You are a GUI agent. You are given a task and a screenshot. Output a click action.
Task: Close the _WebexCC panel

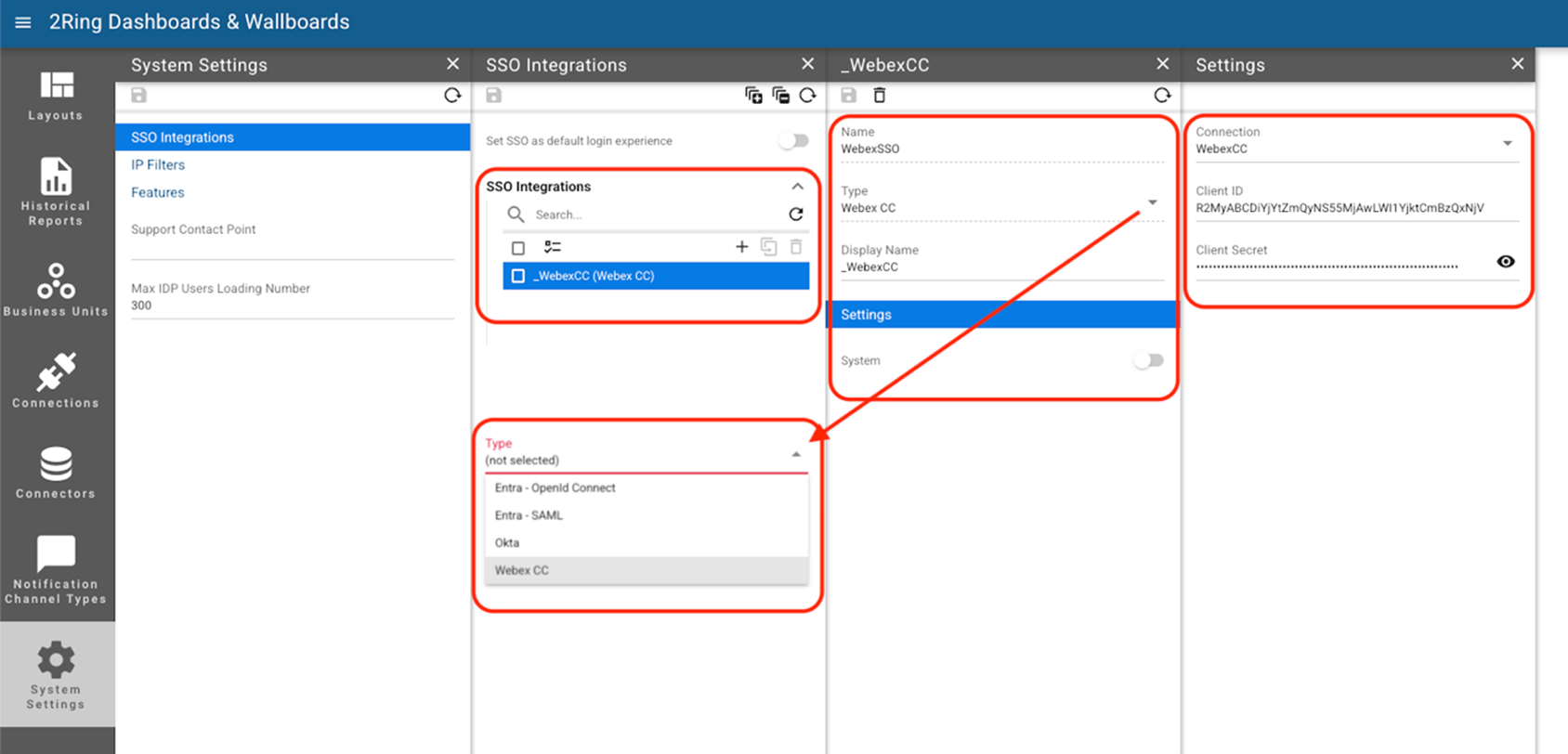pos(1162,64)
